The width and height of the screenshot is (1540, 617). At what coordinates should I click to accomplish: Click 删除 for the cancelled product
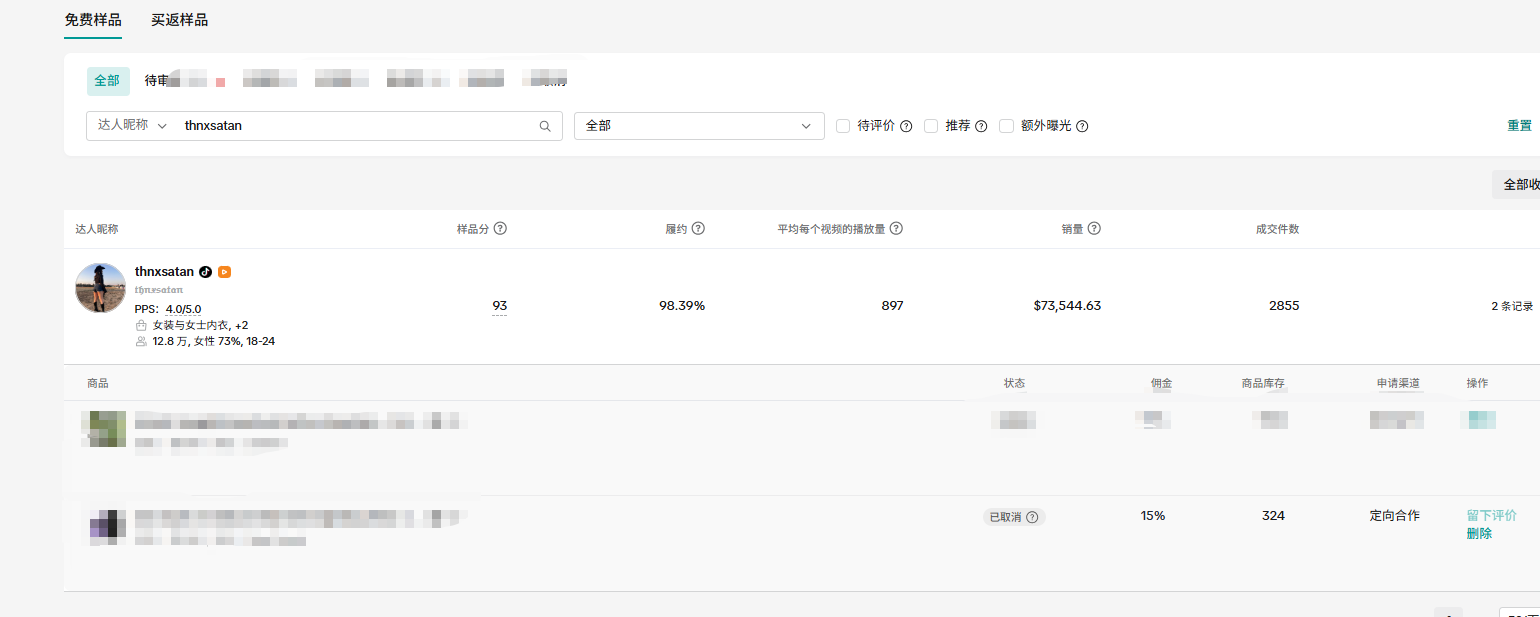[1479, 534]
